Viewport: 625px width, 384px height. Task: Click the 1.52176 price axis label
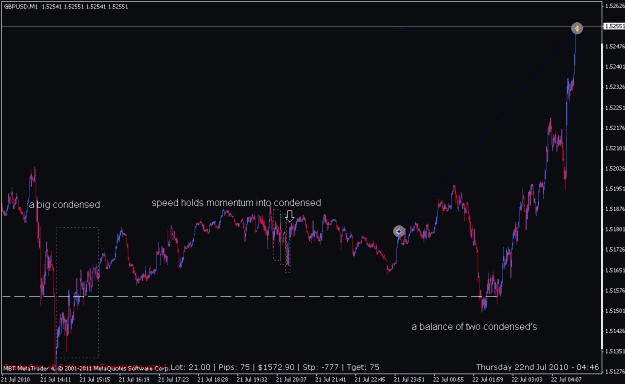[x=615, y=128]
